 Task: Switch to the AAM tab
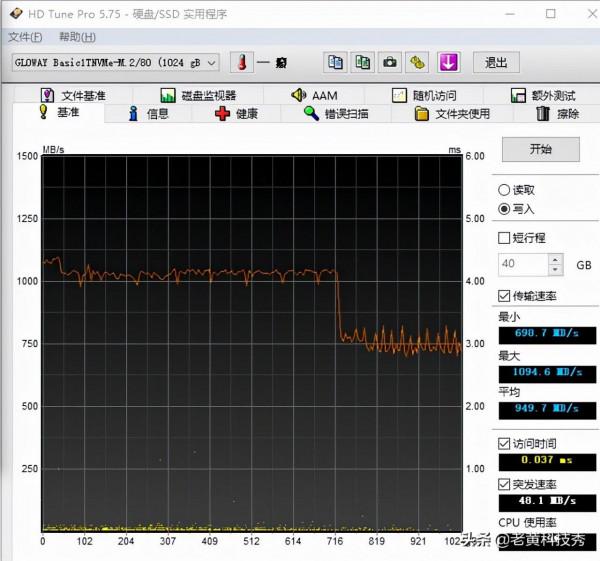[314, 95]
